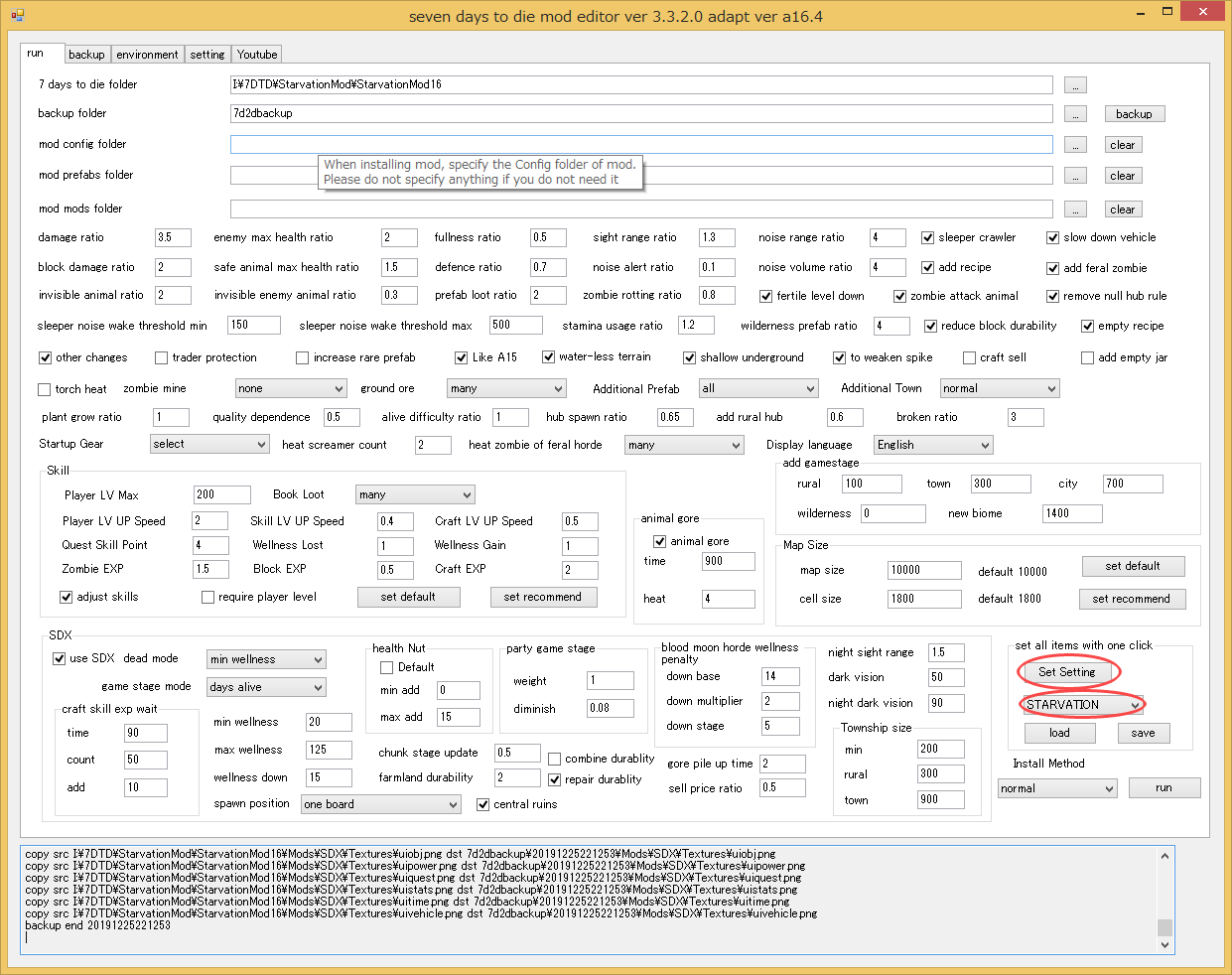
Task: Click the damage ratio field
Action: coord(173,238)
